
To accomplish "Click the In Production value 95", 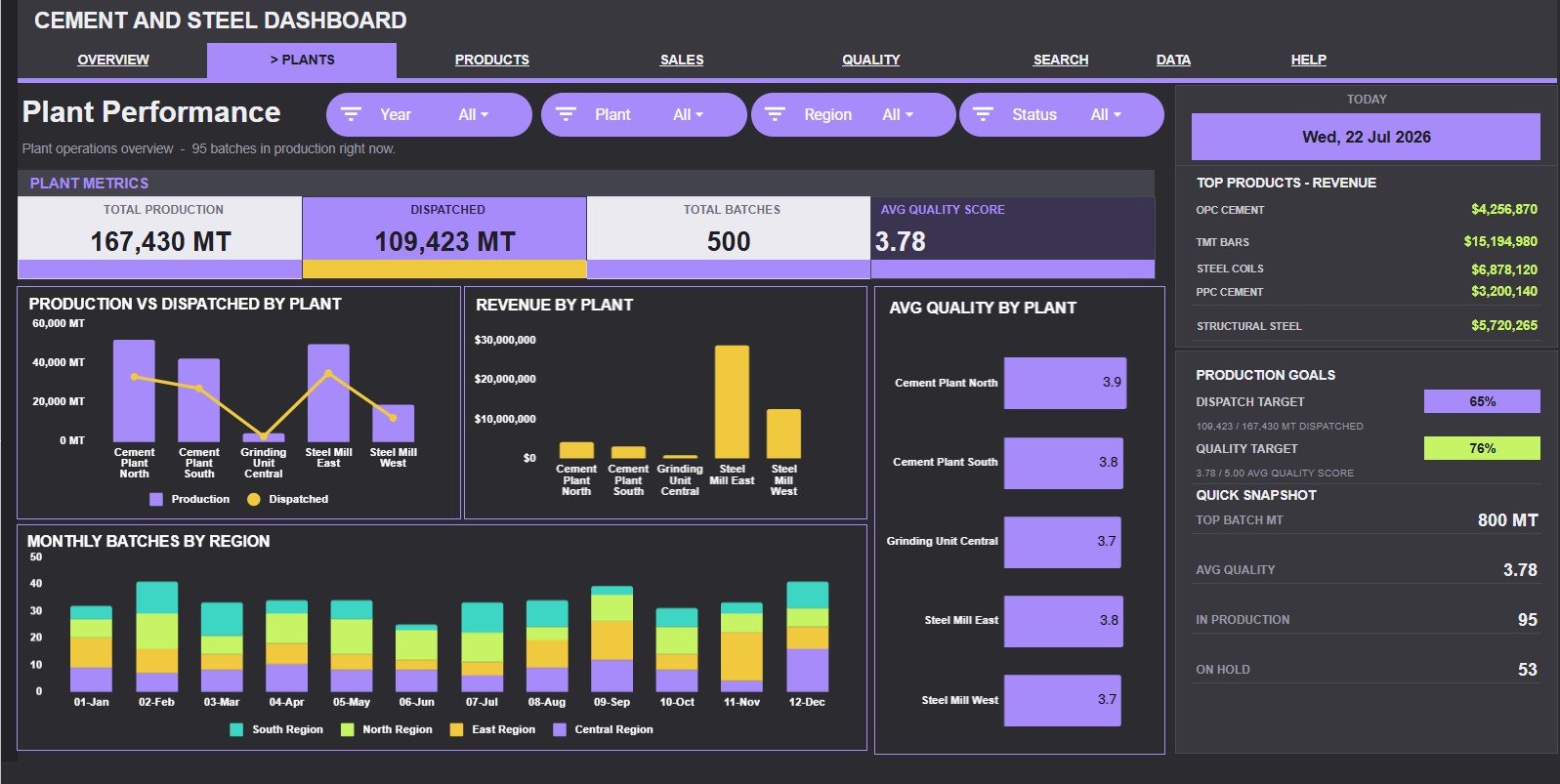I will point(1528,620).
